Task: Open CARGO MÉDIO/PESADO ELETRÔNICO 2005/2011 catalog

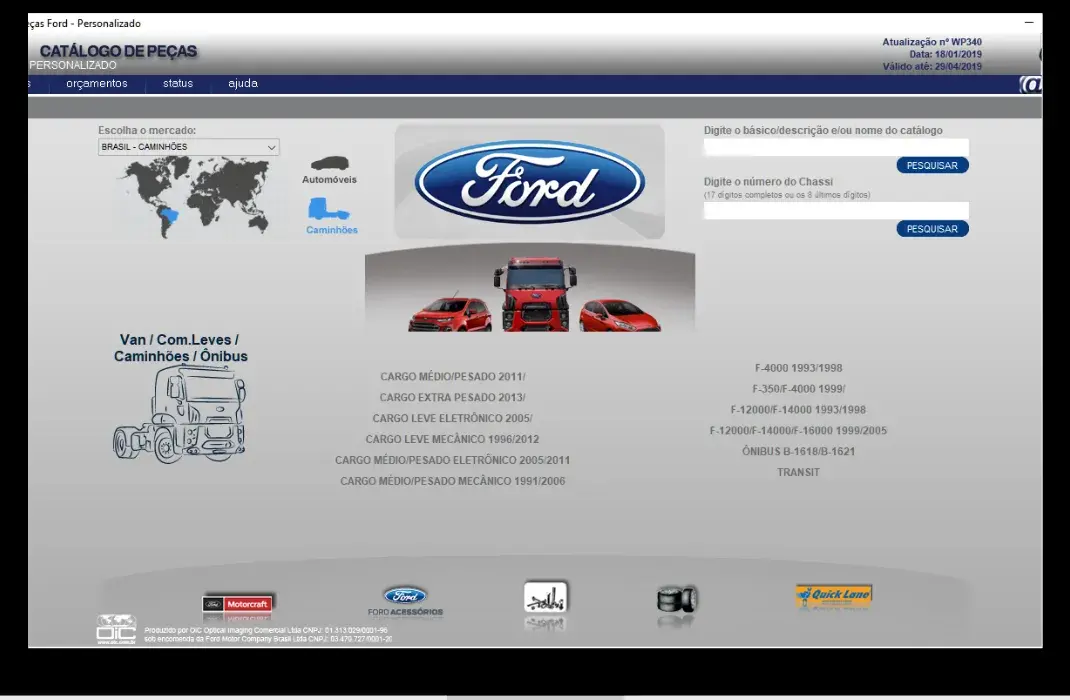Action: point(452,460)
